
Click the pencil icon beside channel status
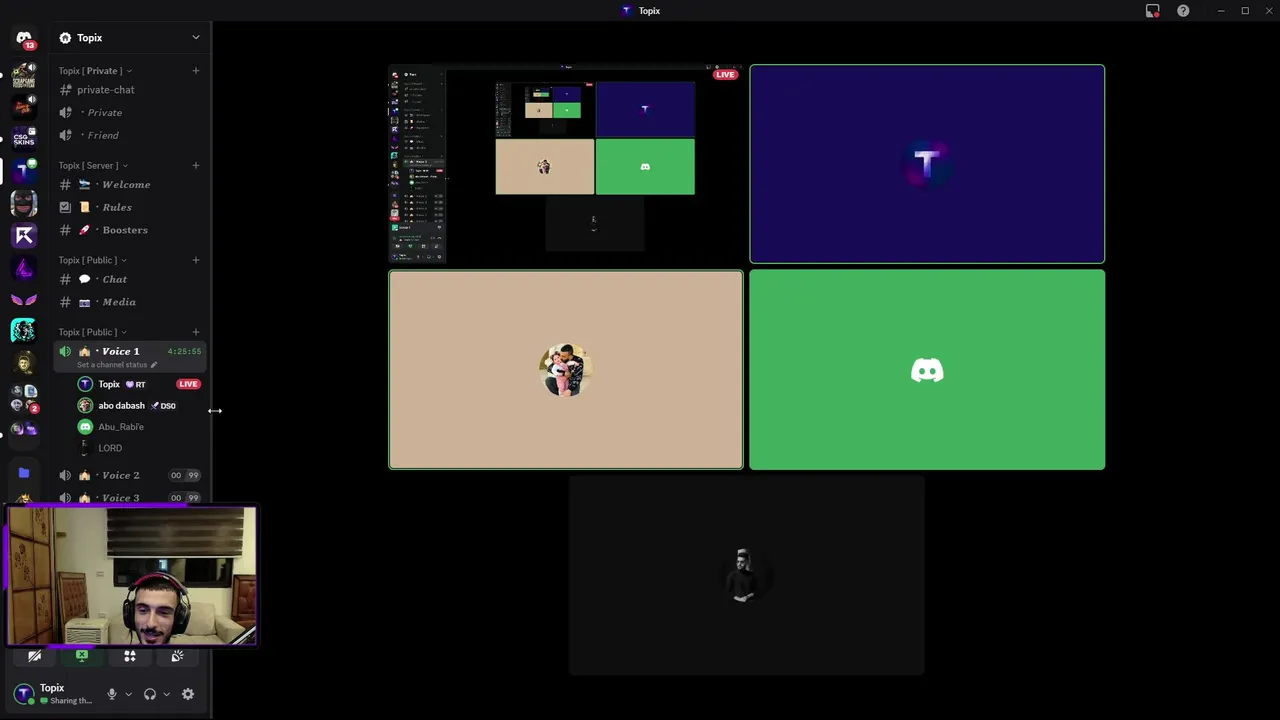pos(153,365)
